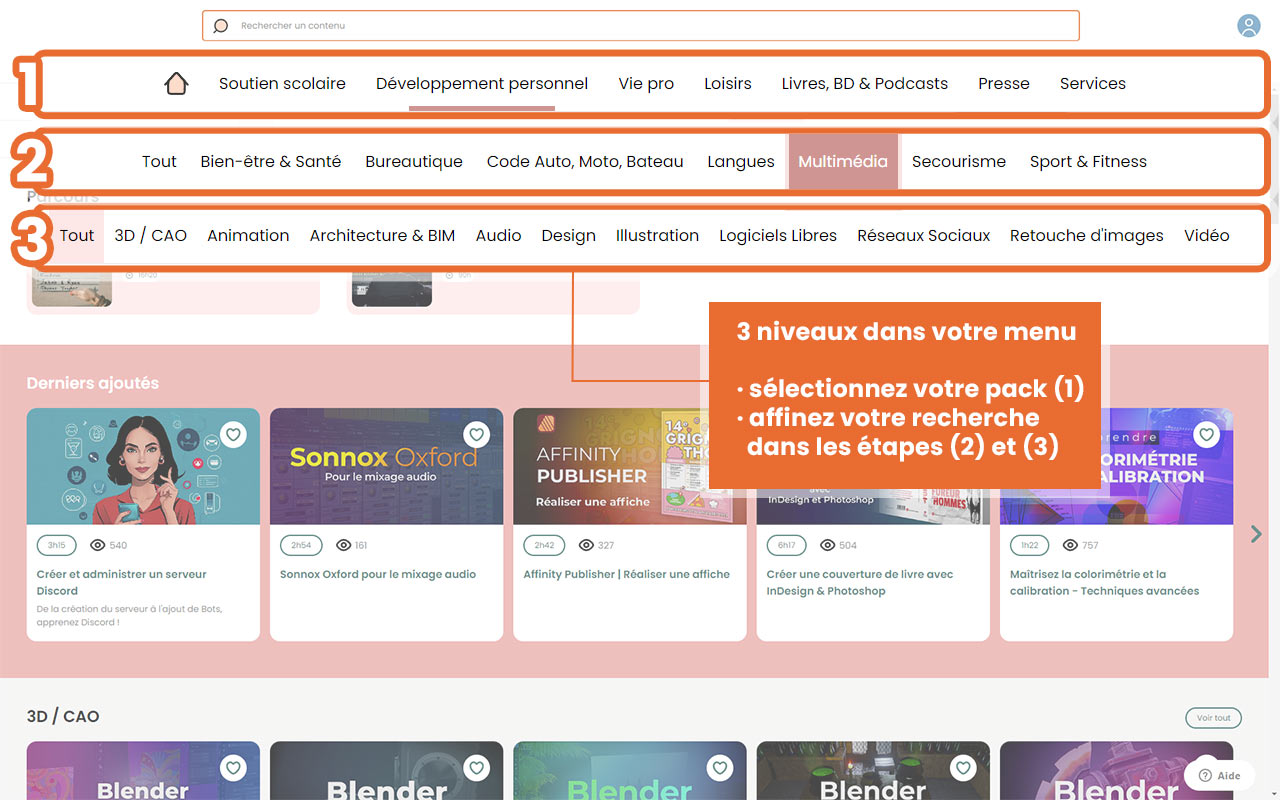The image size is (1280, 800).
Task: Toggle favorite on the Discord server course
Action: [233, 434]
